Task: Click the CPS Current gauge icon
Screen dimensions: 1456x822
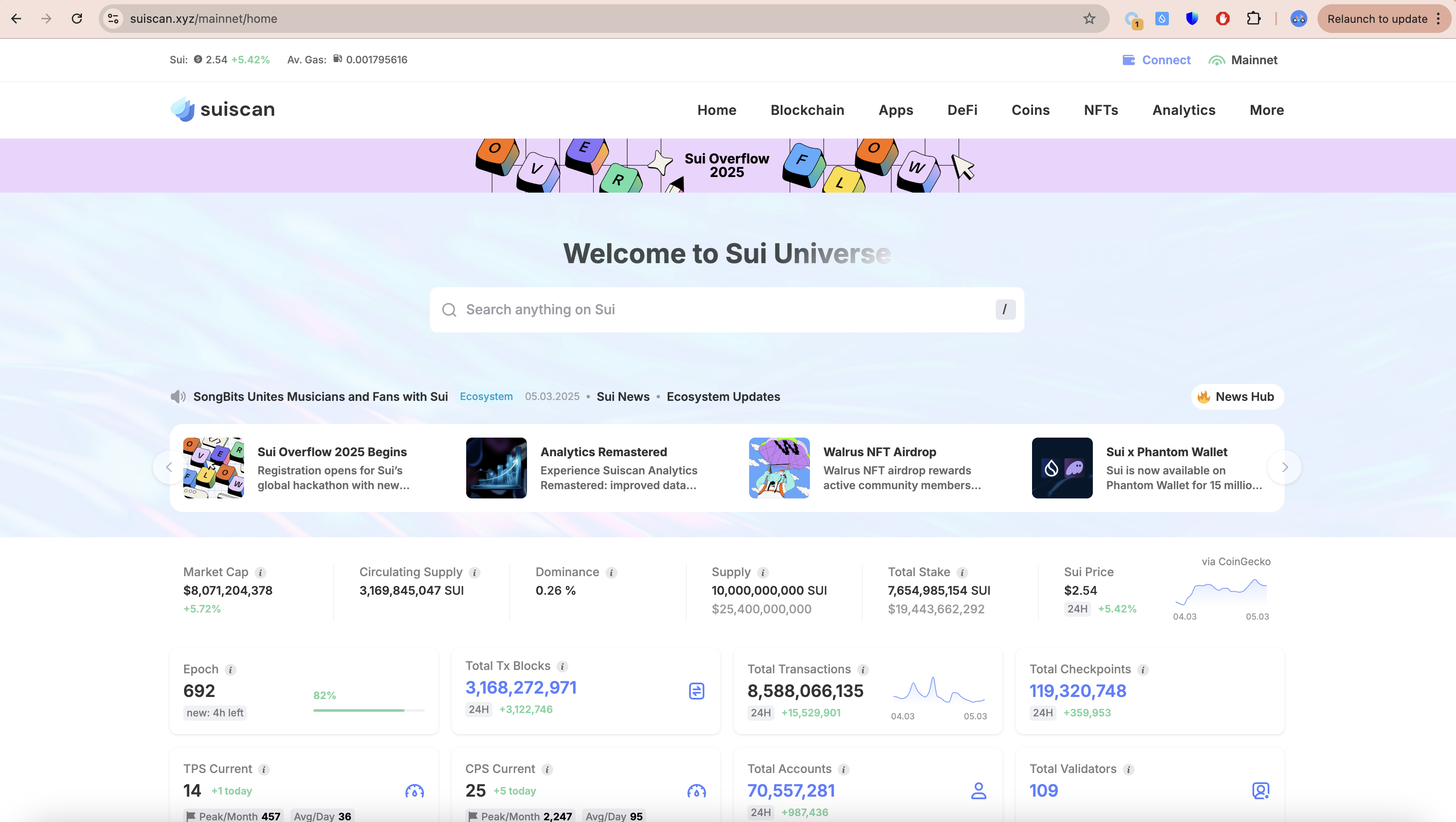Action: coord(696,791)
